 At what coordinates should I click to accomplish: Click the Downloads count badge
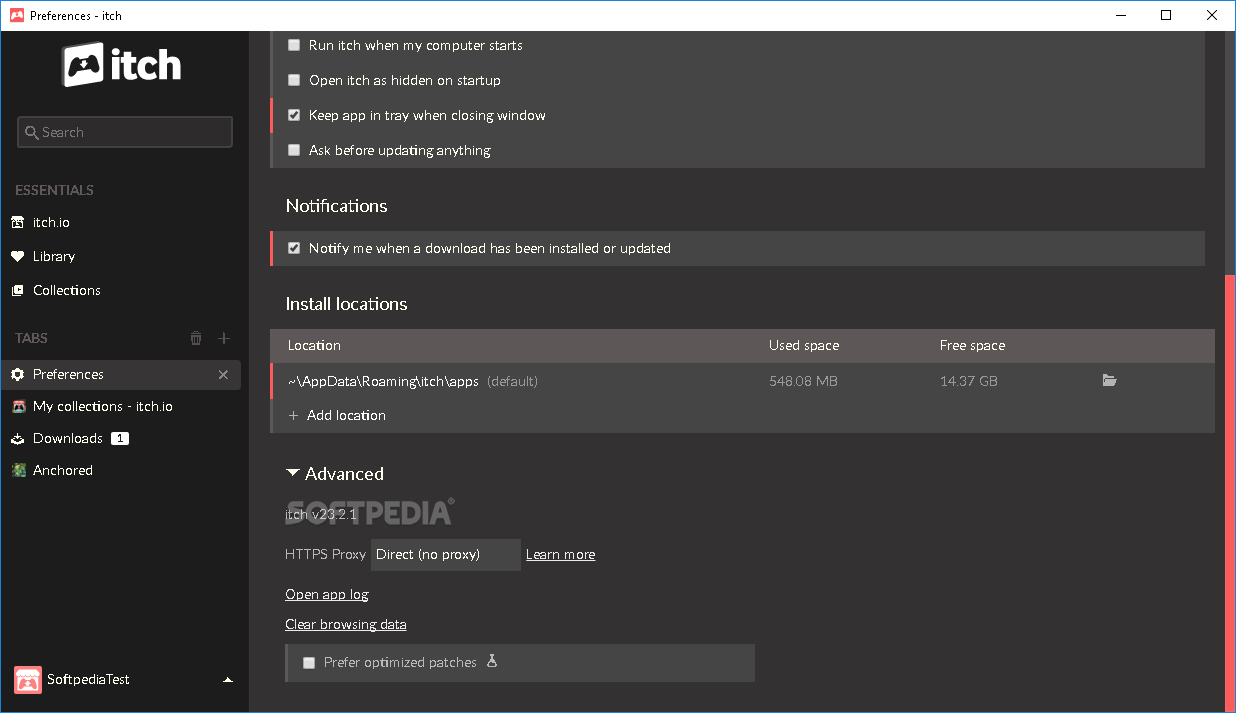120,438
